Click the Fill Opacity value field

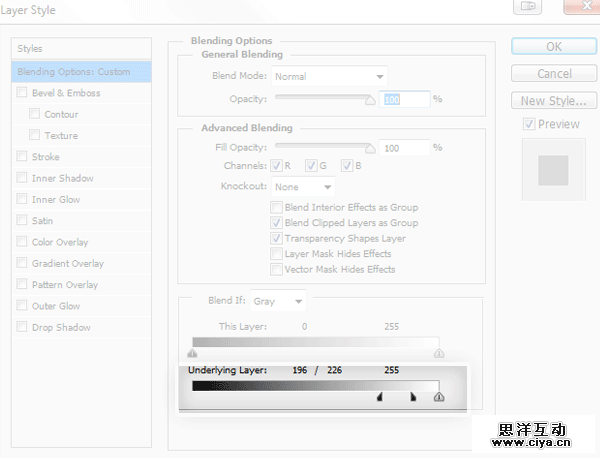(x=404, y=148)
